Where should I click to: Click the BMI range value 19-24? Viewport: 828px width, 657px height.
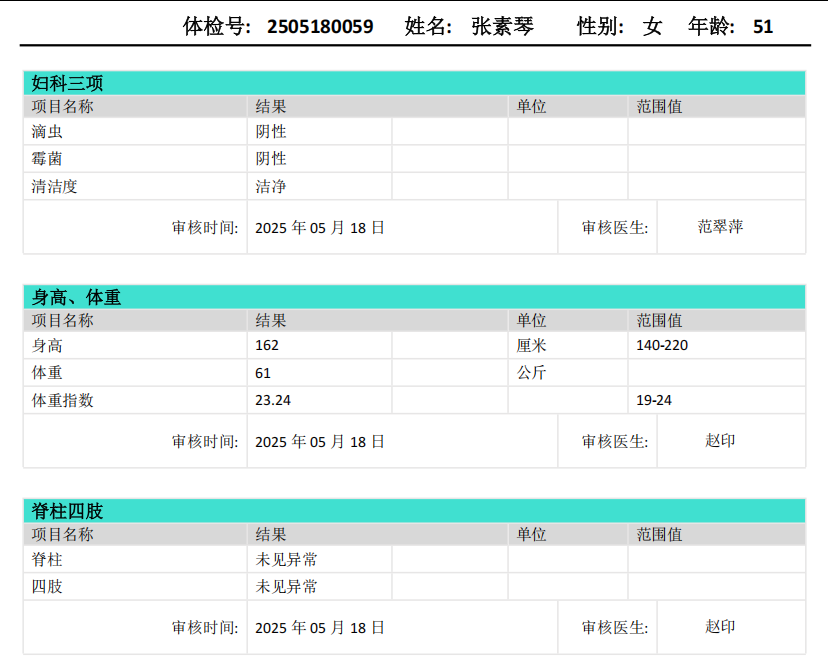pyautogui.click(x=654, y=400)
